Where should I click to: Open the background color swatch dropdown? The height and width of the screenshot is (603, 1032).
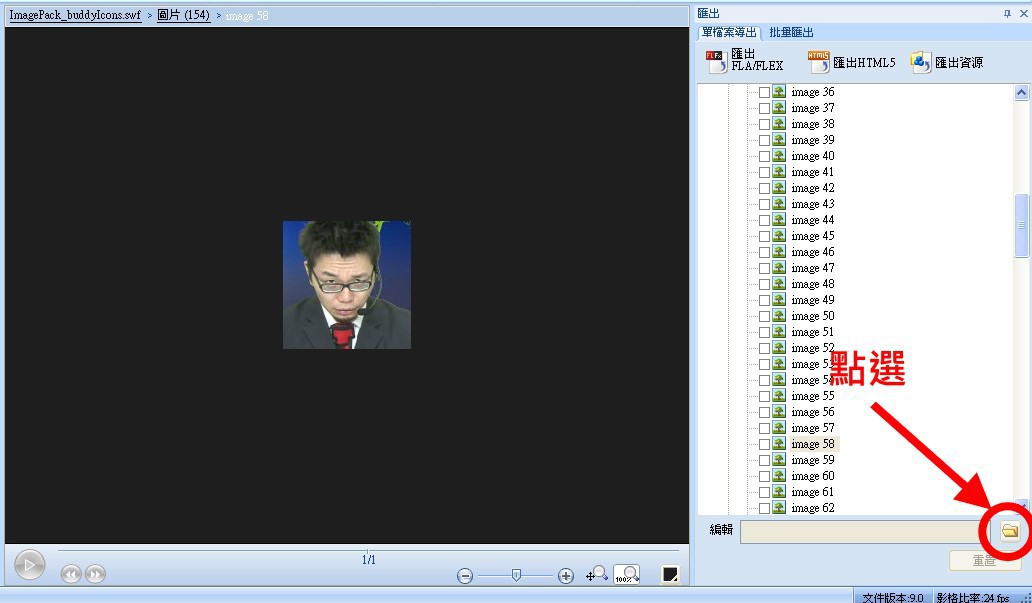click(x=671, y=574)
